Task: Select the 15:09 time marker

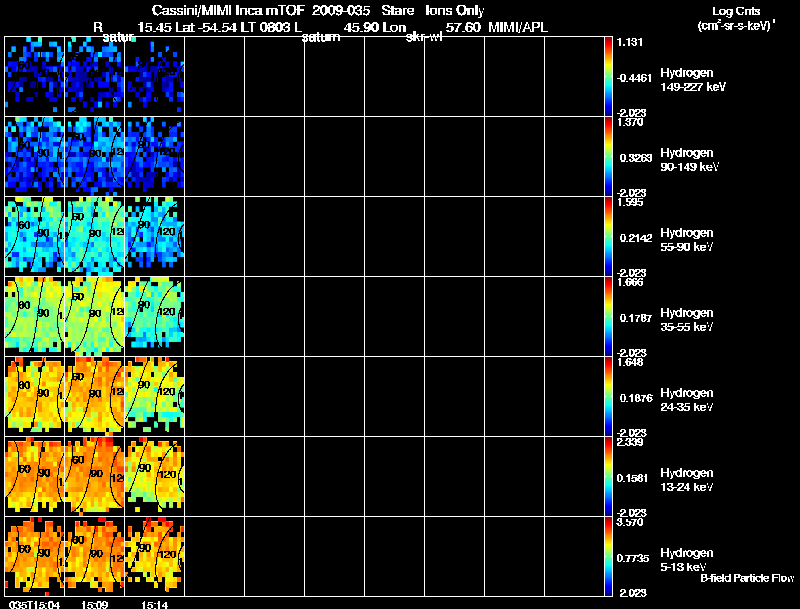Action: 95,604
